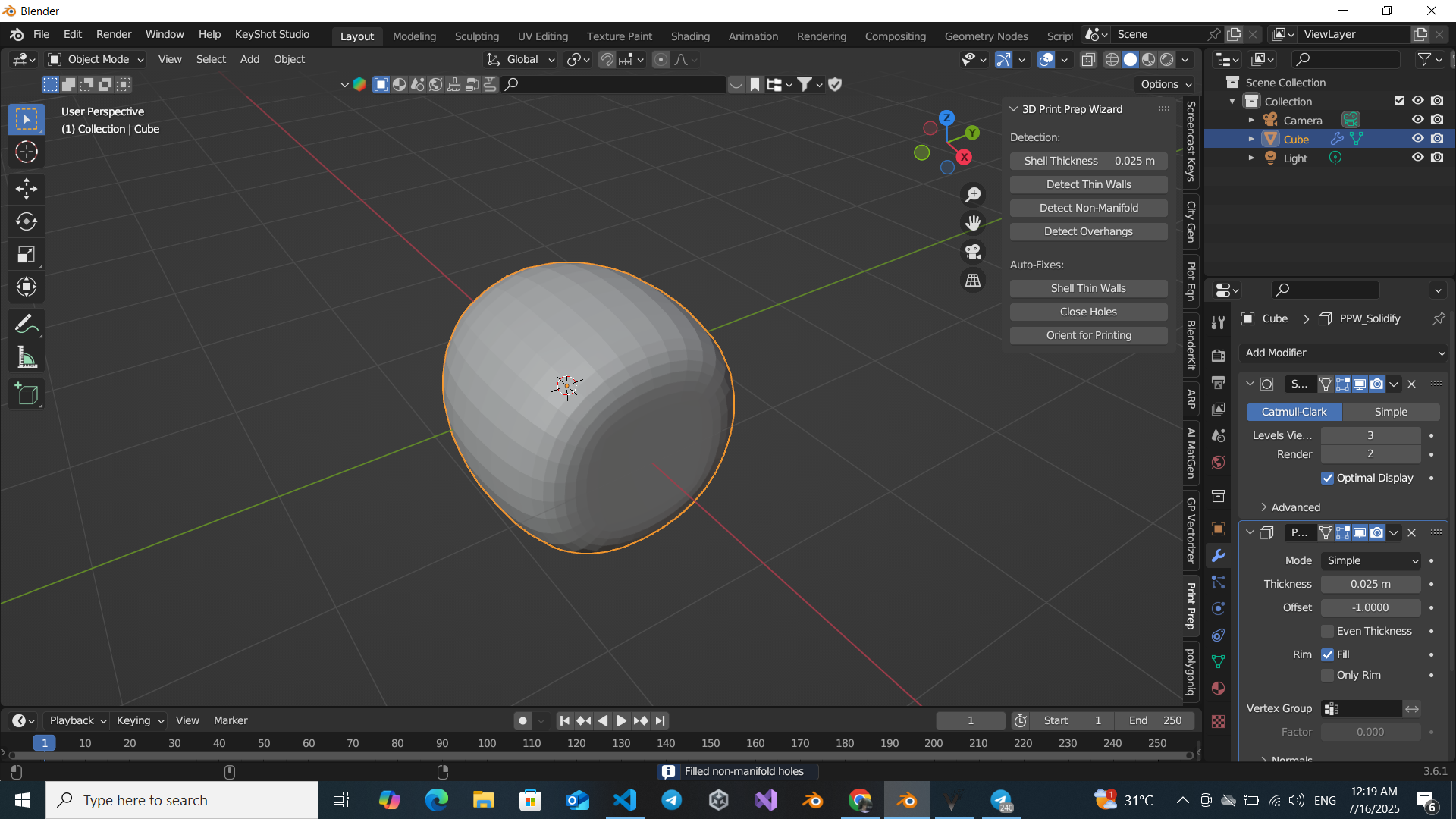Select the Measure tool
The width and height of the screenshot is (1456, 819).
(x=27, y=356)
